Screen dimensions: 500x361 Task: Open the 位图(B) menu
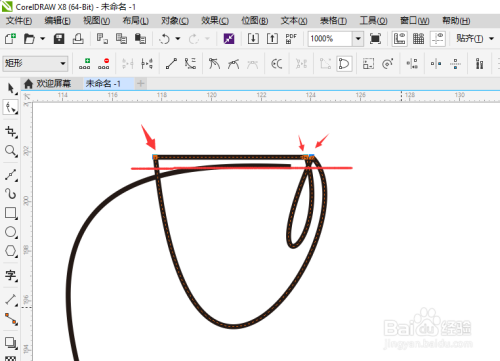(254, 21)
